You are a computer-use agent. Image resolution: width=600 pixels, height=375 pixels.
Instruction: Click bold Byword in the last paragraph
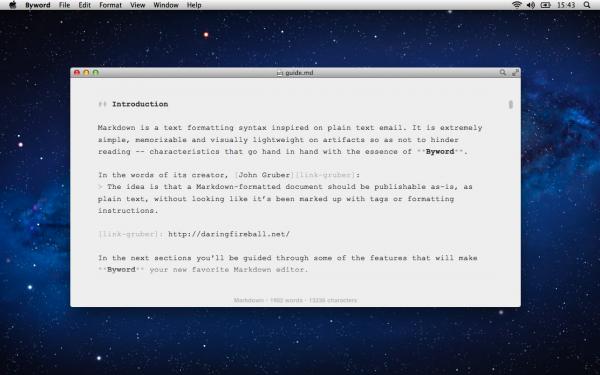tap(121, 270)
